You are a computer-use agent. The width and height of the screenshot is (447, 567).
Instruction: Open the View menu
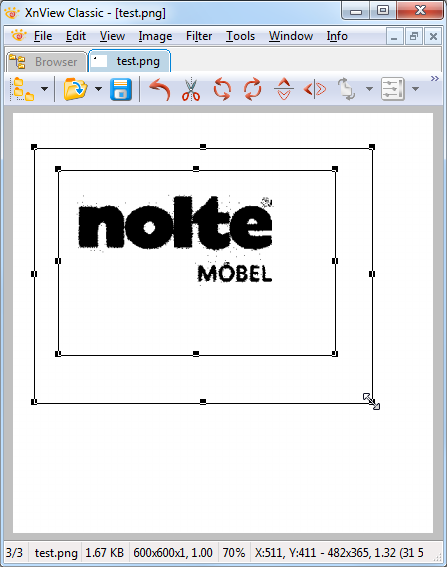[x=112, y=36]
